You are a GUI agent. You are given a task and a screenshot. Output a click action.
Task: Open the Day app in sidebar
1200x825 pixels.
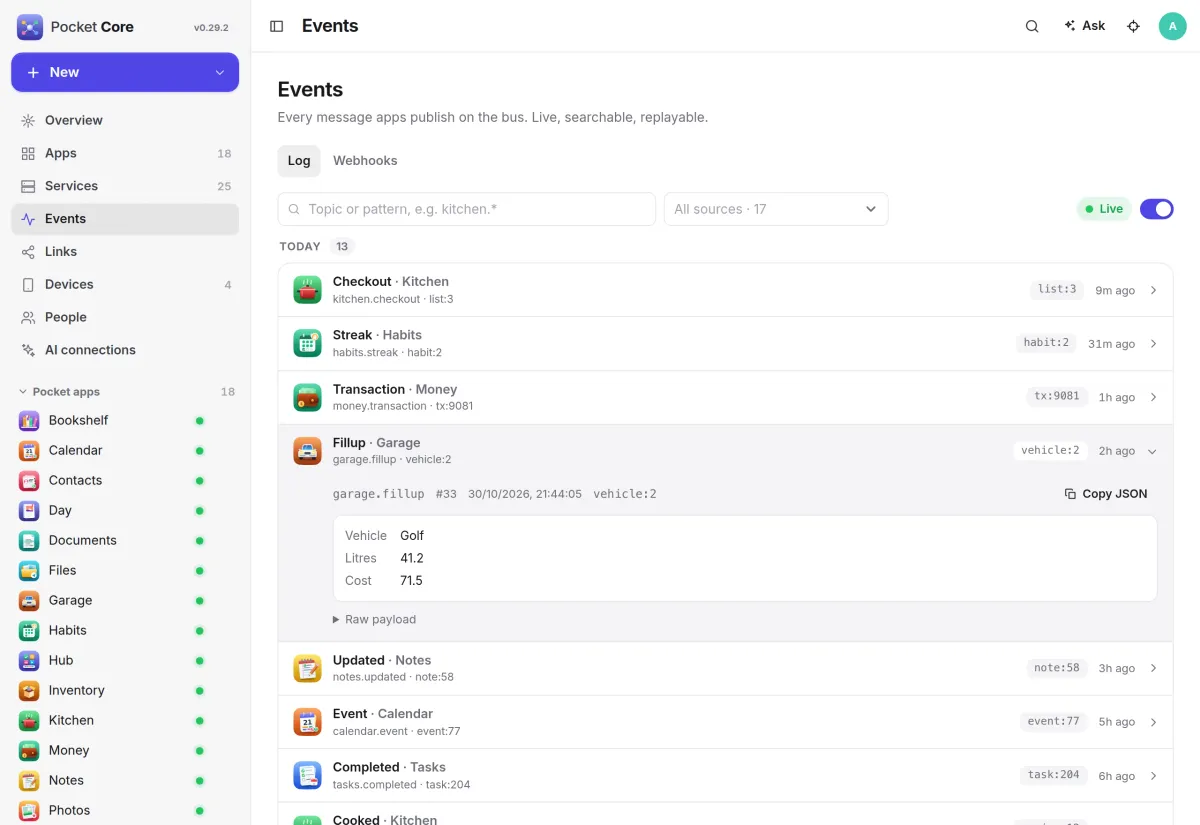pos(125,510)
